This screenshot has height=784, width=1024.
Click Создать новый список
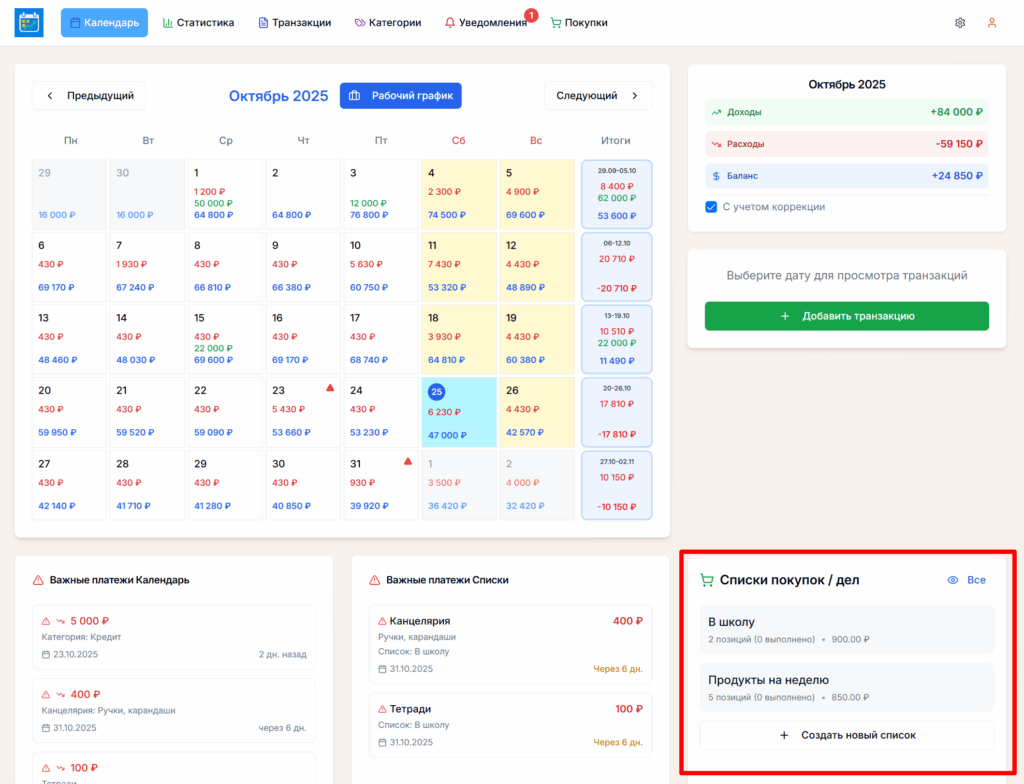point(846,735)
